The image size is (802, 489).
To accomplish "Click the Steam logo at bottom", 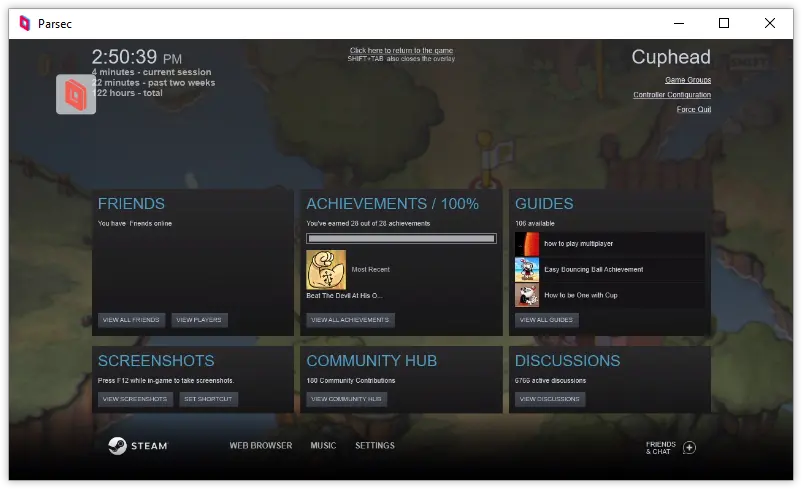I will point(138,446).
